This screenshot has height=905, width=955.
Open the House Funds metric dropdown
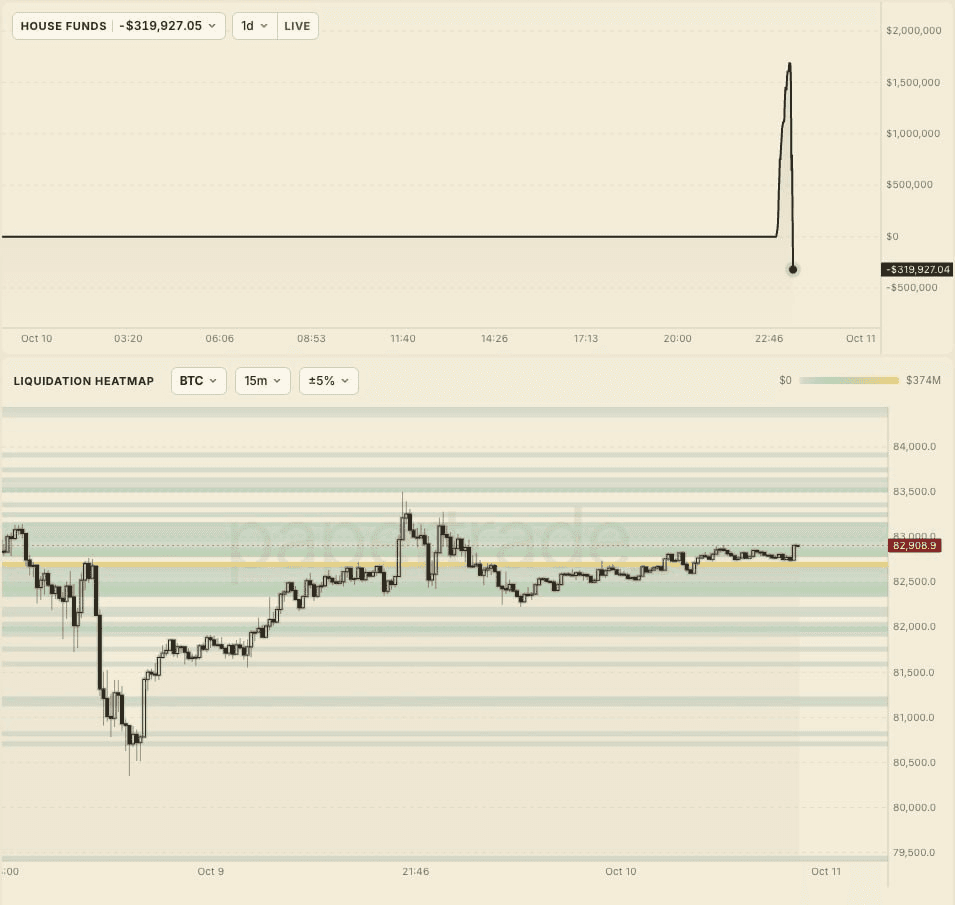pos(119,26)
